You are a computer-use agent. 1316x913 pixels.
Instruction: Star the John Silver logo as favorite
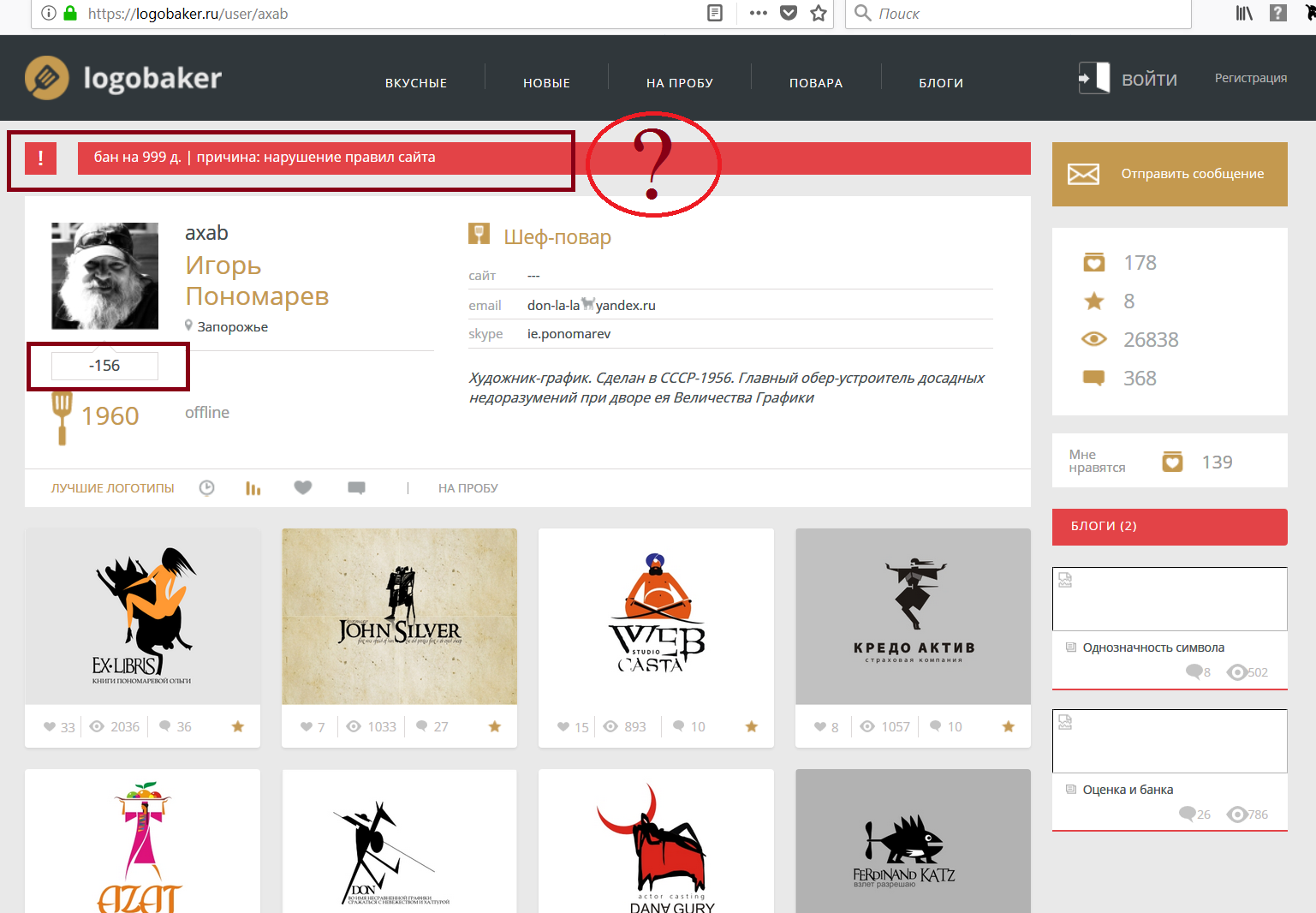click(495, 726)
